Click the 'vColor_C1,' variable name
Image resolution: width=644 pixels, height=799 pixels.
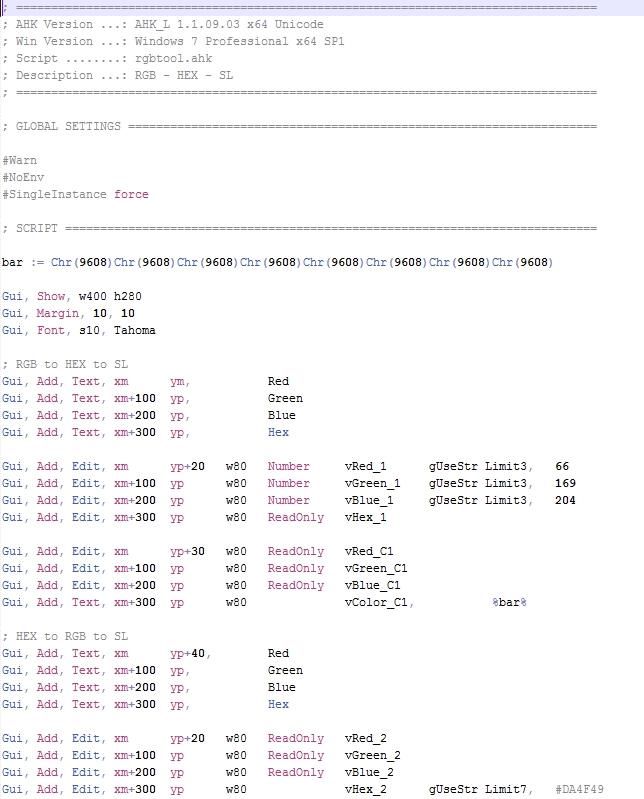point(379,602)
